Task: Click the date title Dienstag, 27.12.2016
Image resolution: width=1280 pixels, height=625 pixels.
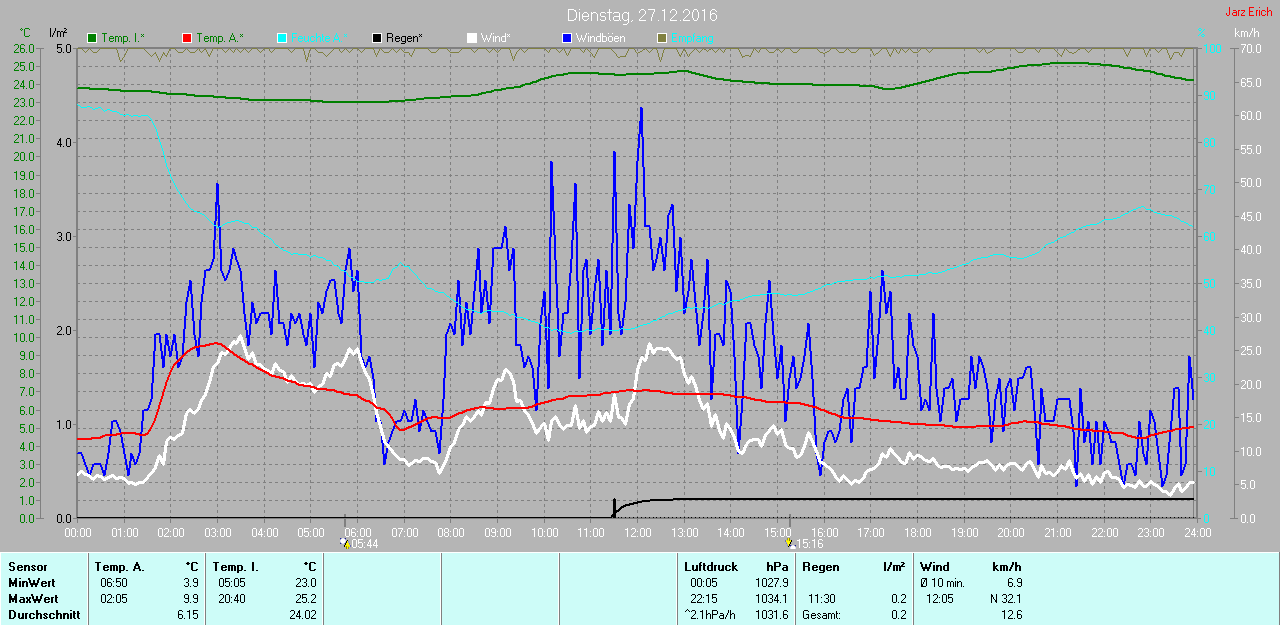Action: (x=641, y=15)
